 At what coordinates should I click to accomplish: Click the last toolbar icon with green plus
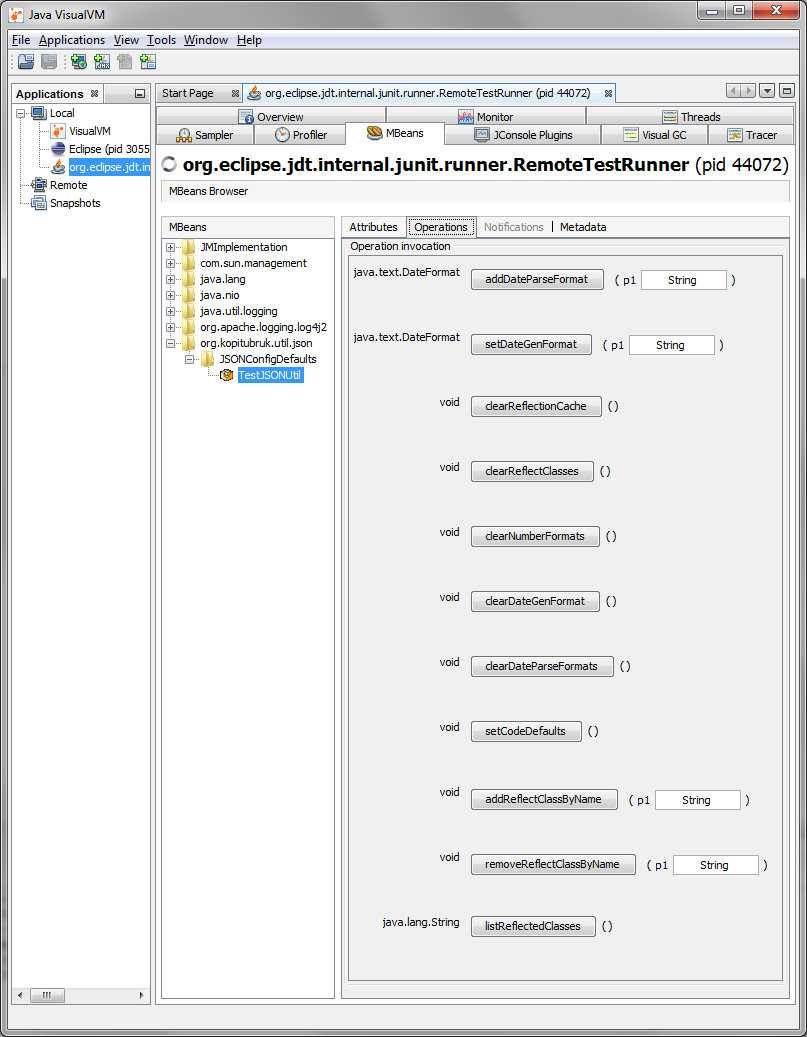(x=148, y=62)
